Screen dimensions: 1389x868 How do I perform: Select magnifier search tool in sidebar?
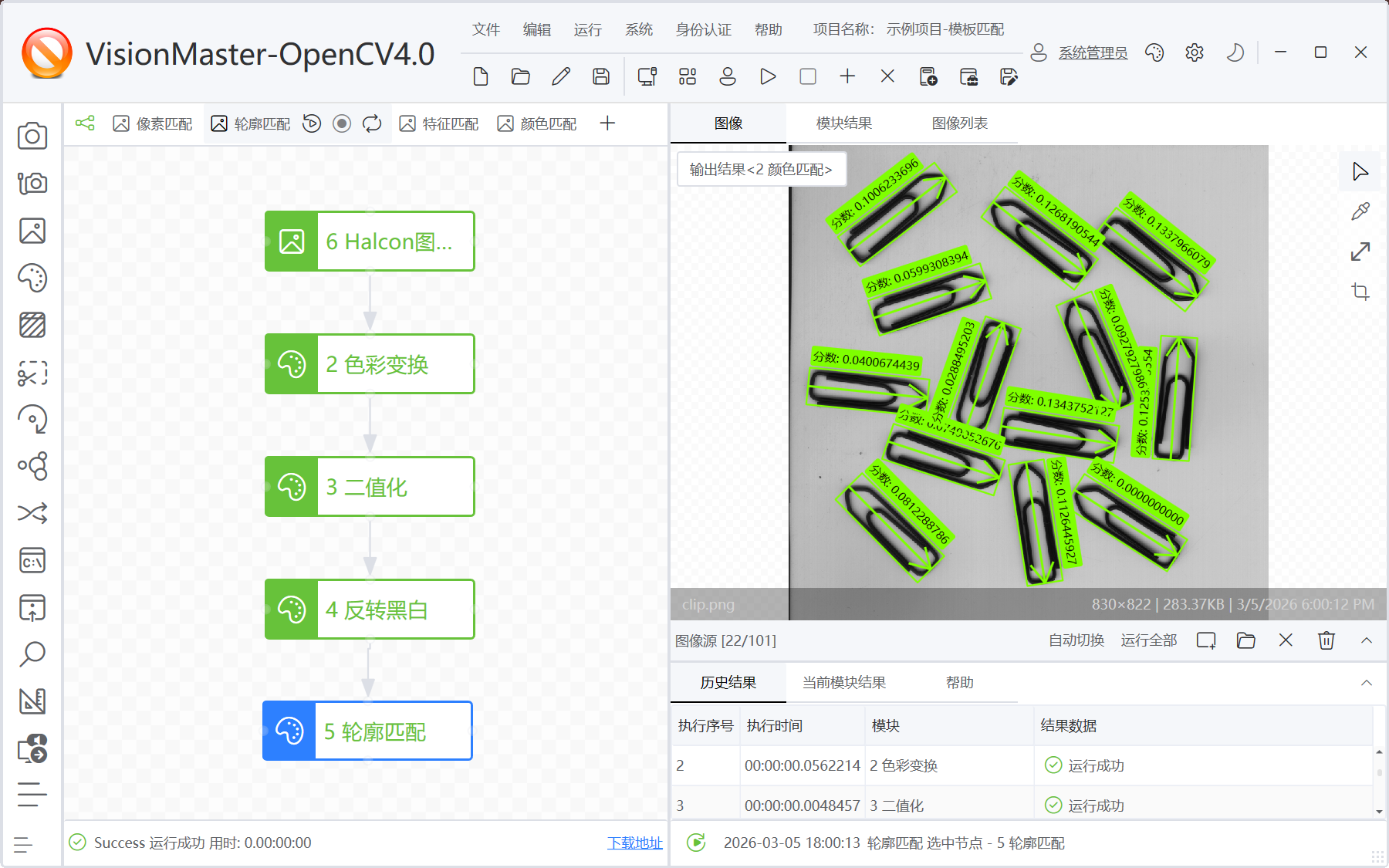click(x=32, y=654)
